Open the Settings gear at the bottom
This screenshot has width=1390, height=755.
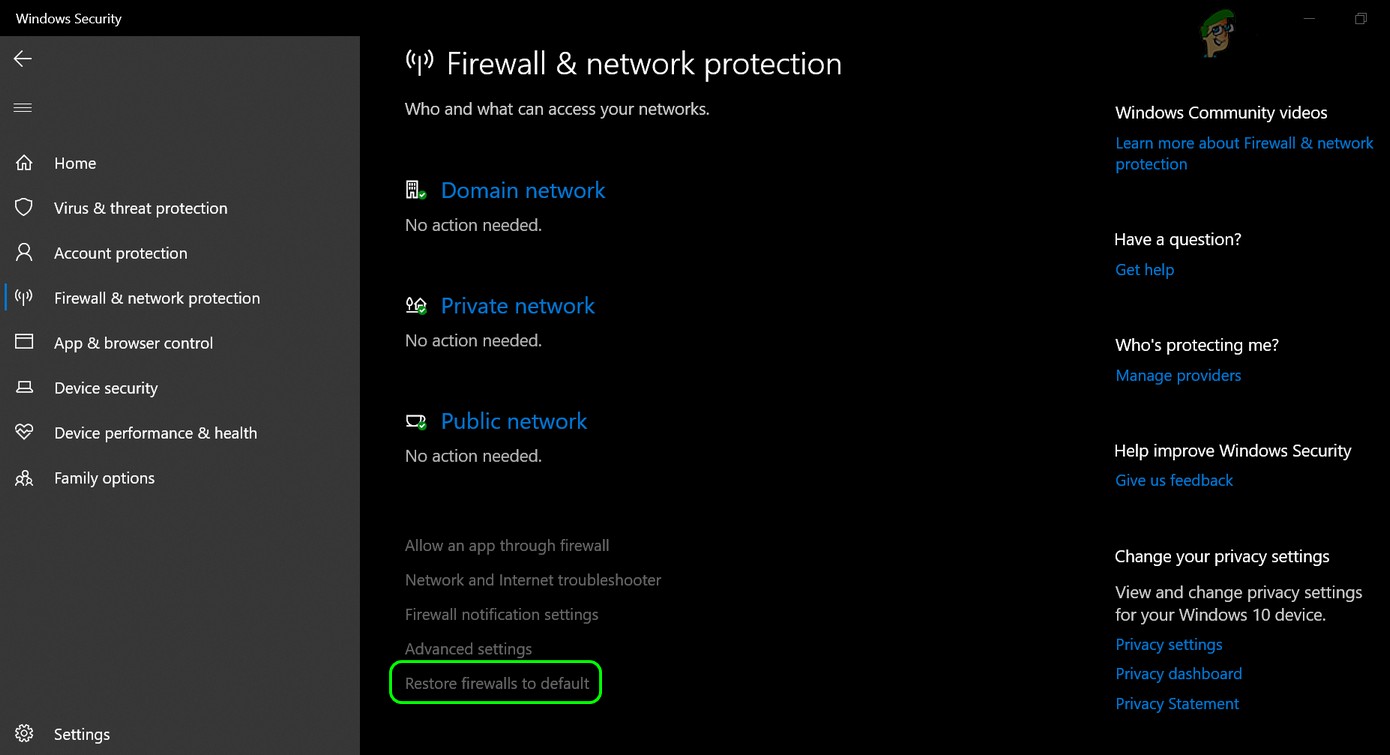pyautogui.click(x=24, y=733)
